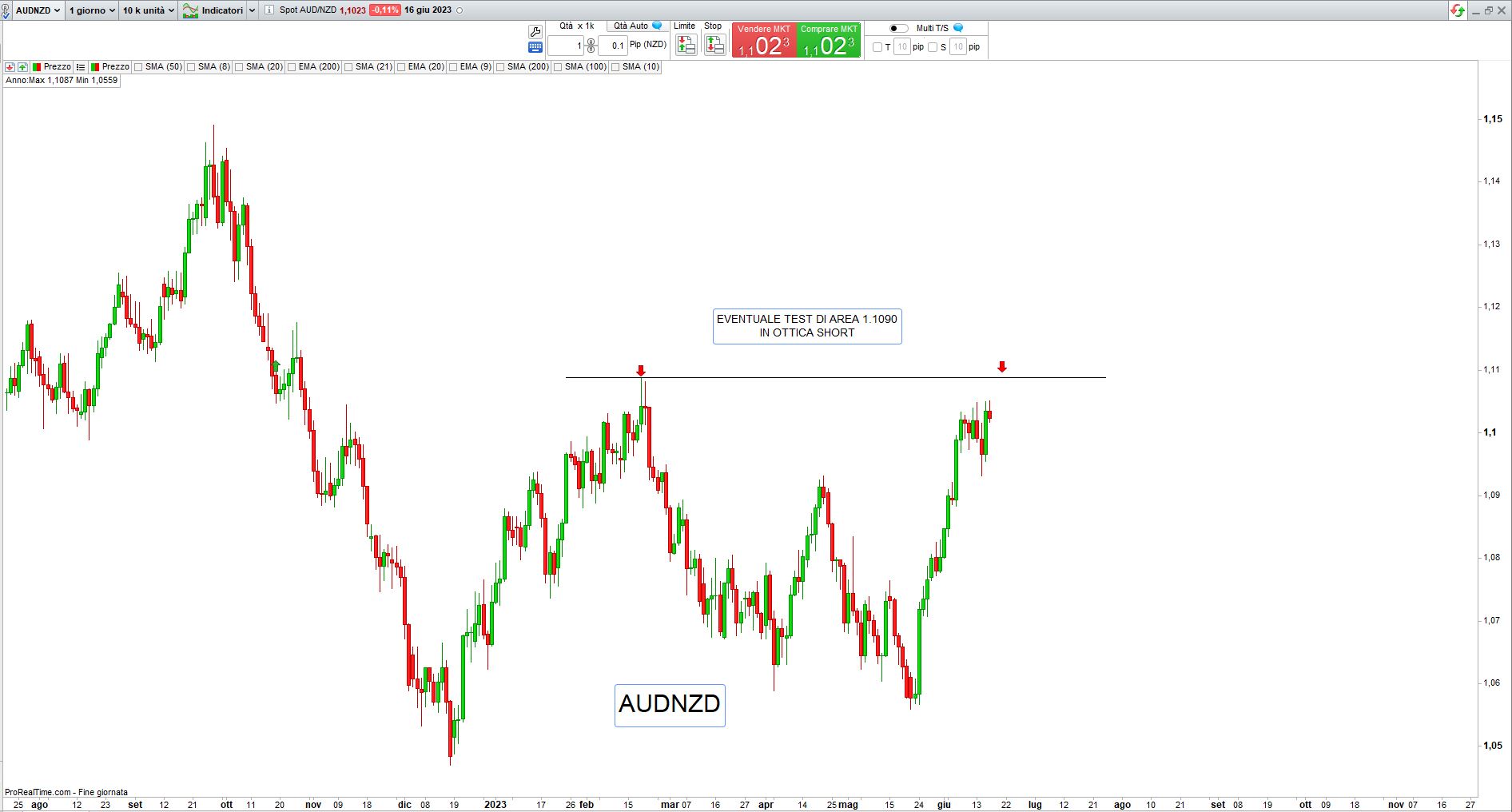The height and width of the screenshot is (812, 1512).
Task: Enable the SMA (8) indicator
Action: (191, 67)
